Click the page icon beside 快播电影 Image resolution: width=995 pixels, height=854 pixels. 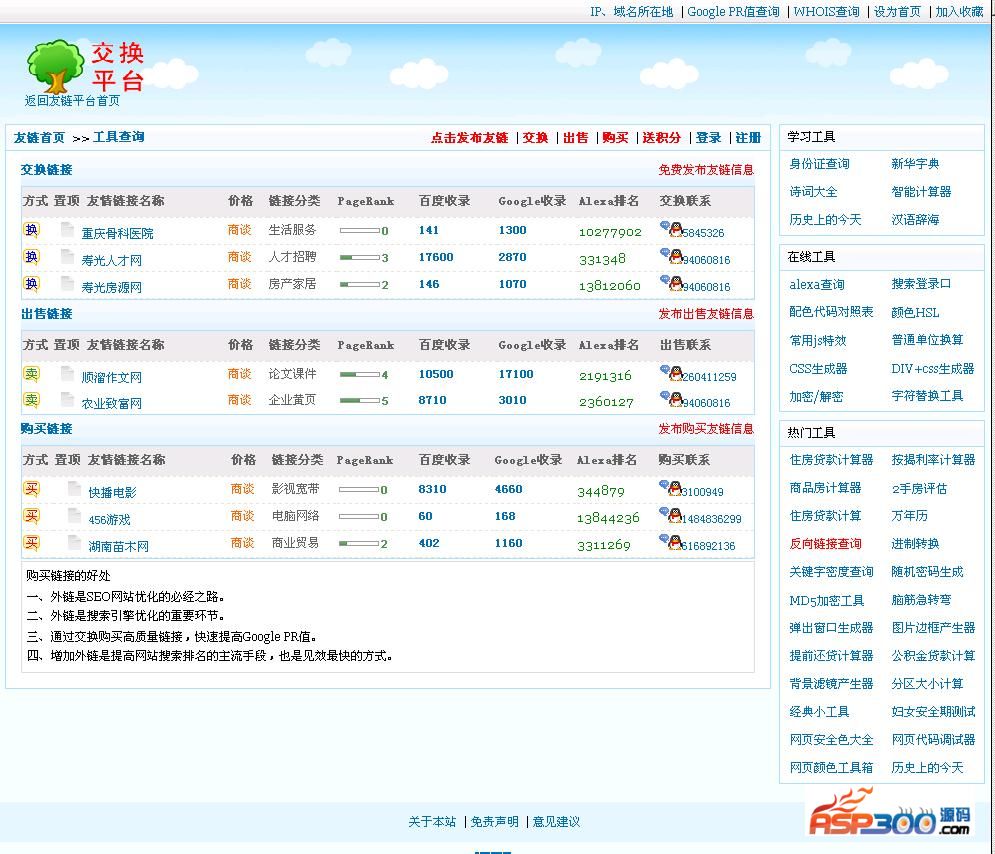pos(74,488)
